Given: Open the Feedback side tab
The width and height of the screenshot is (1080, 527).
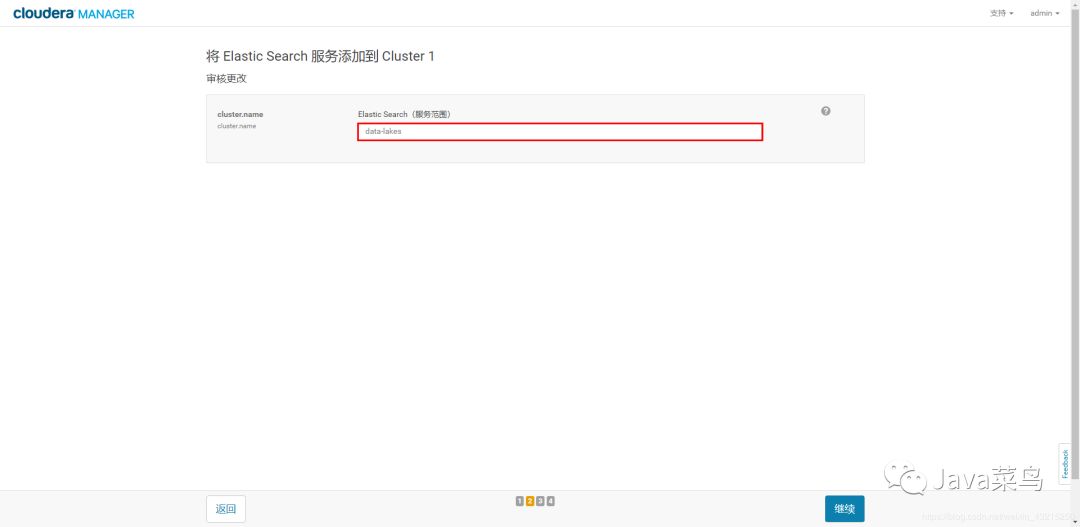Looking at the screenshot, I should [1065, 463].
